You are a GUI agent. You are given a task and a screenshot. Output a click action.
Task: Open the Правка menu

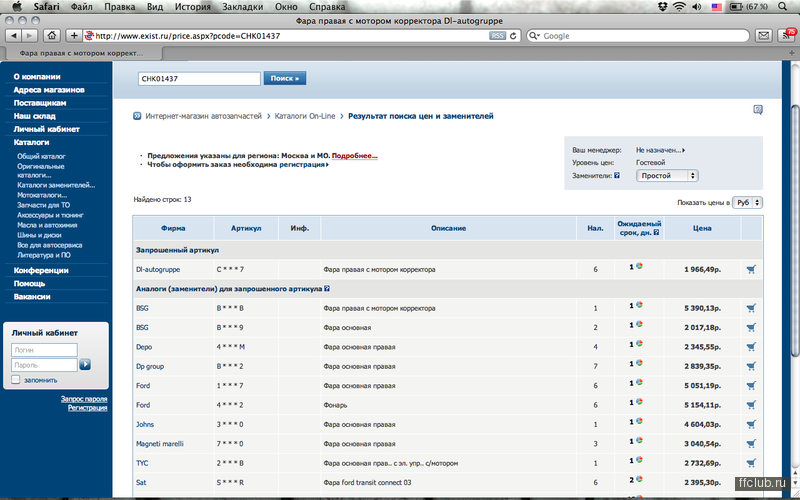(x=119, y=7)
